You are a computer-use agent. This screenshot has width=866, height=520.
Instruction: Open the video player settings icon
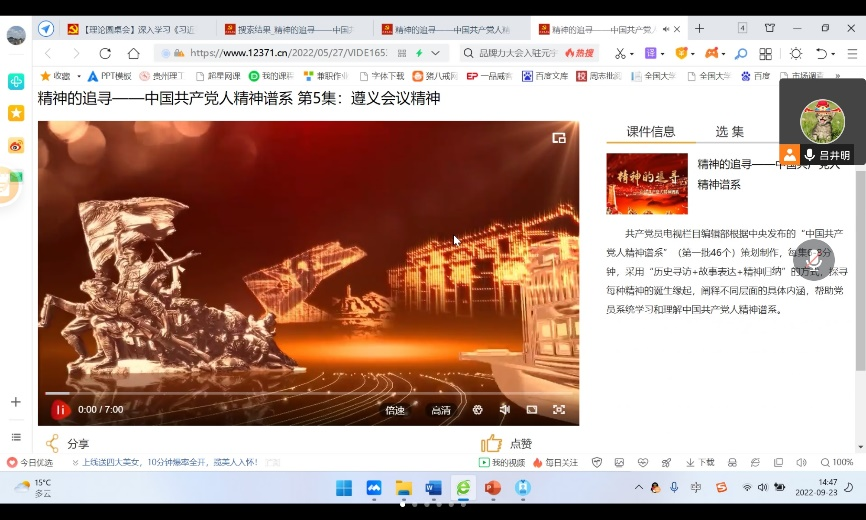478,409
